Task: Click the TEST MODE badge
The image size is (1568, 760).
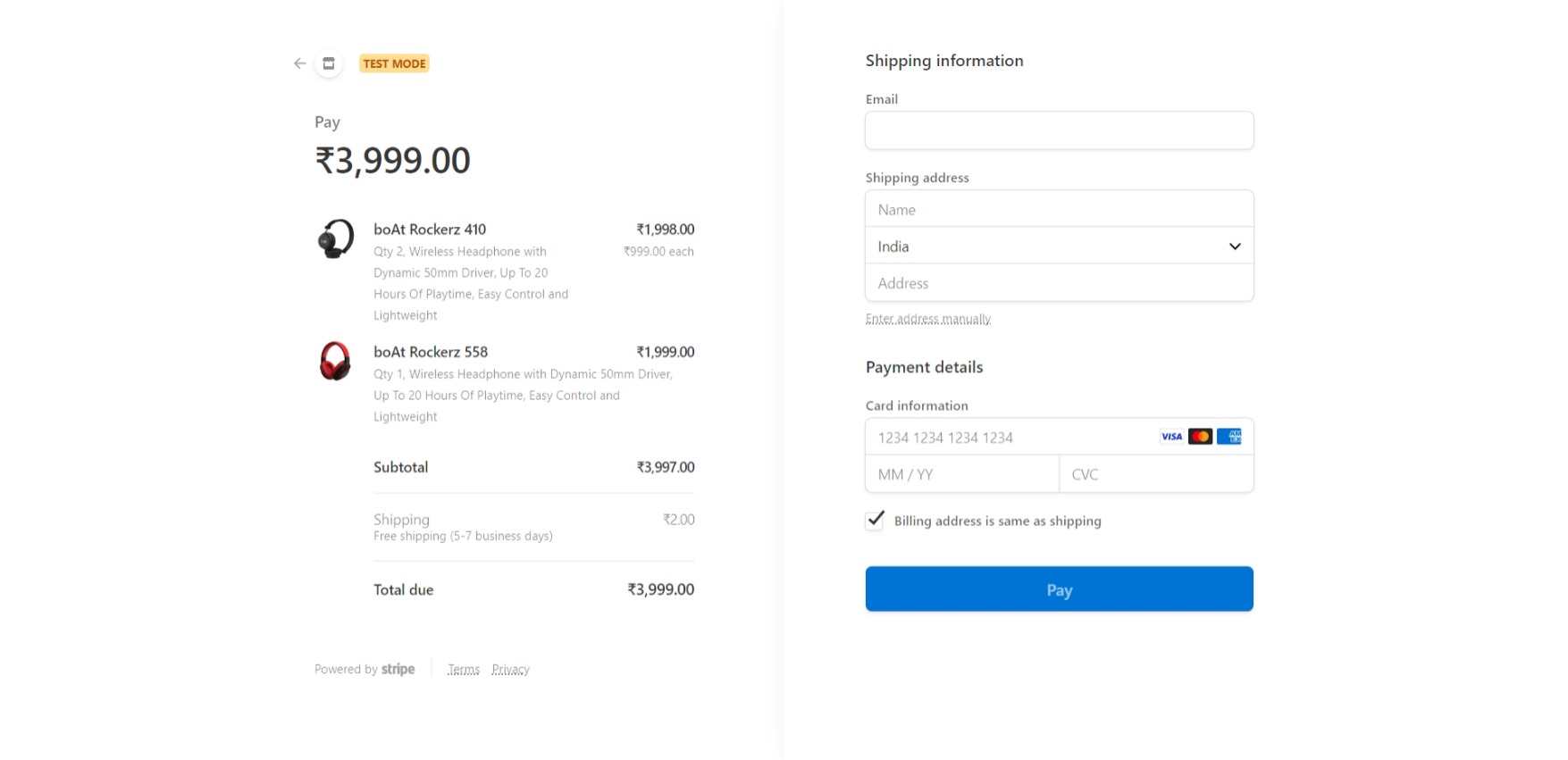Action: (x=394, y=63)
